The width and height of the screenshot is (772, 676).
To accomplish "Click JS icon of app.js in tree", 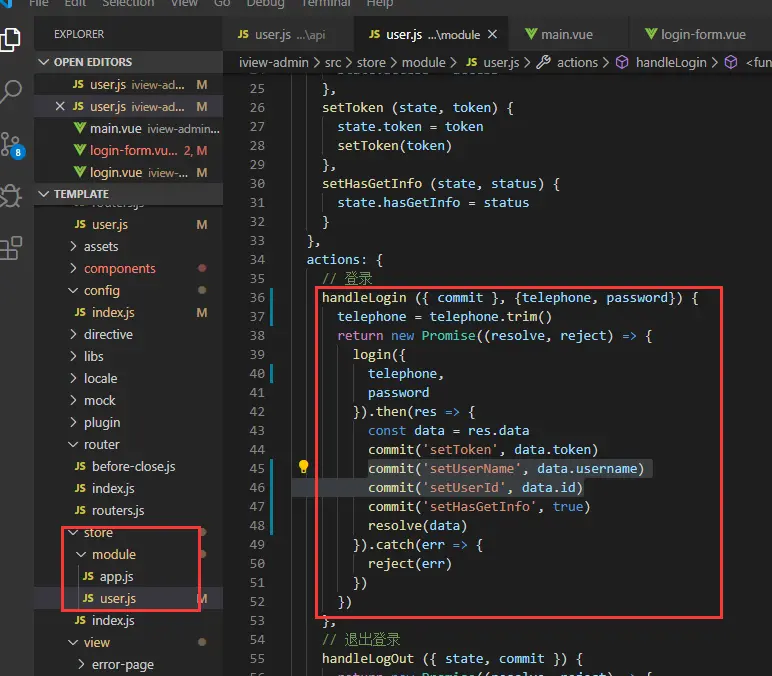I will coord(88,576).
